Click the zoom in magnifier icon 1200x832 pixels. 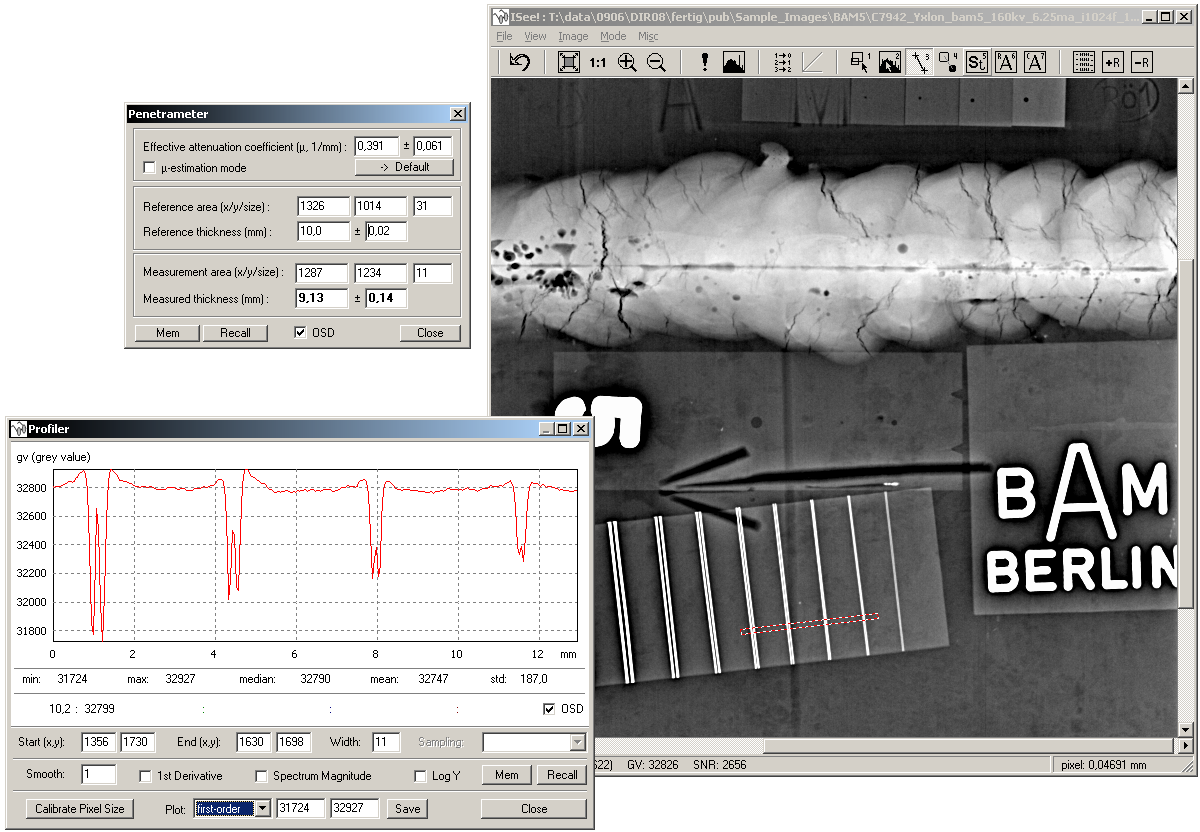[x=627, y=62]
